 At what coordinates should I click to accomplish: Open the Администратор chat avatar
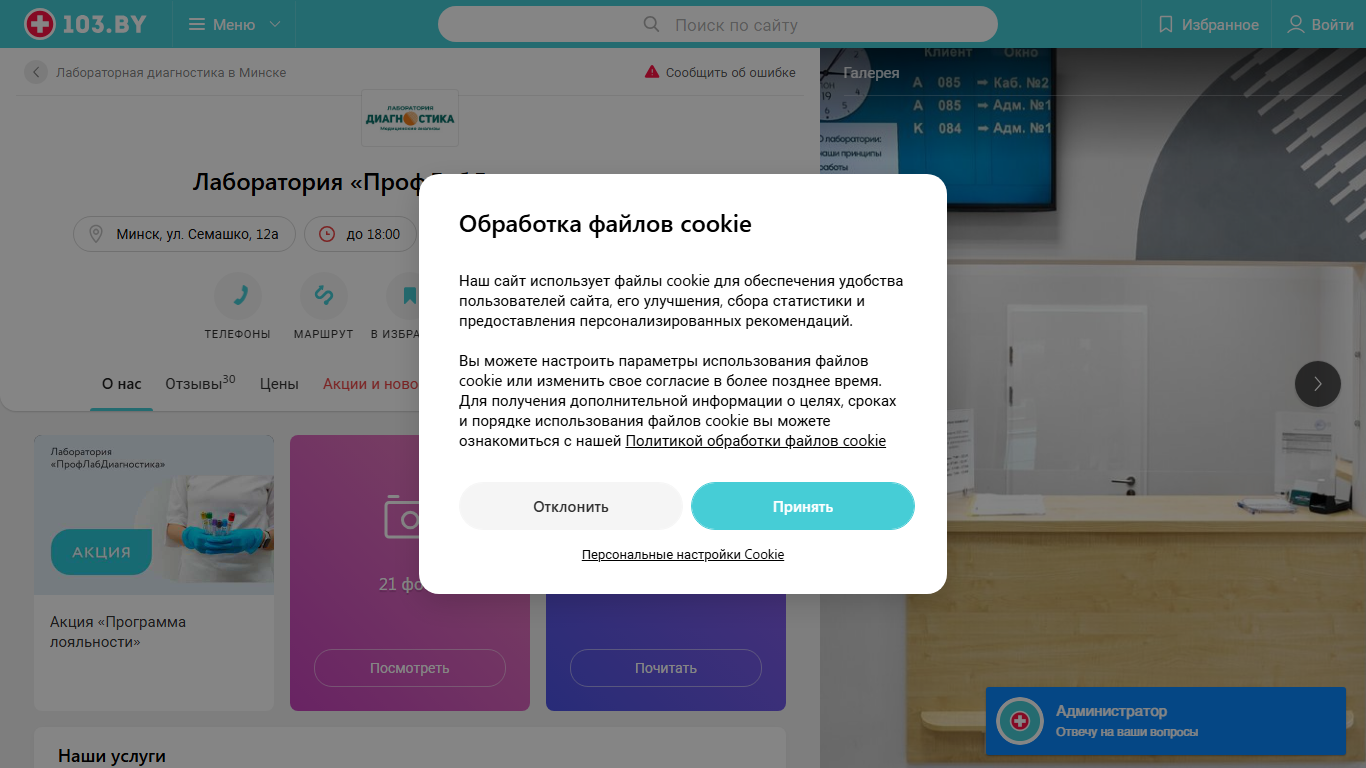1020,721
